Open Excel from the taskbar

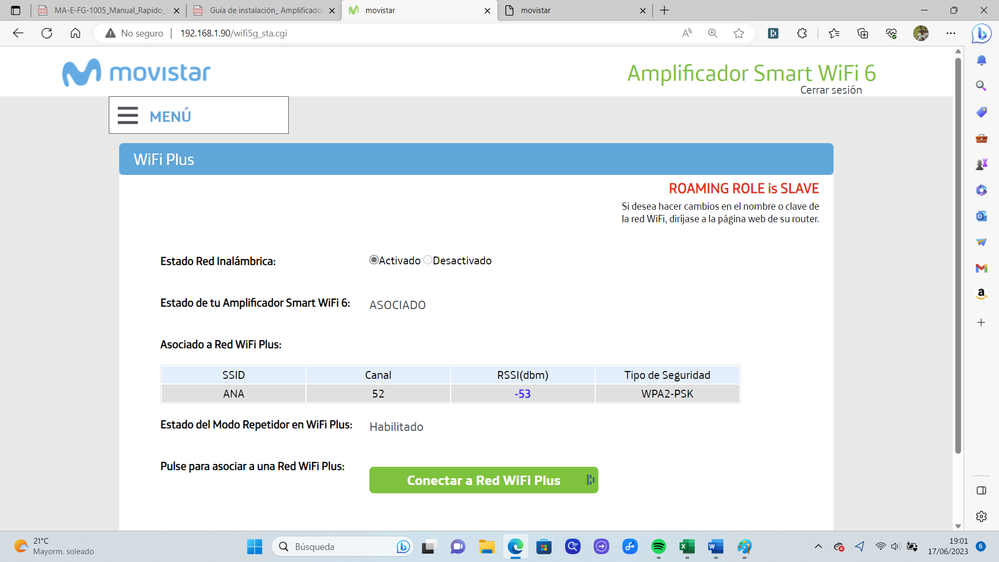click(x=687, y=547)
